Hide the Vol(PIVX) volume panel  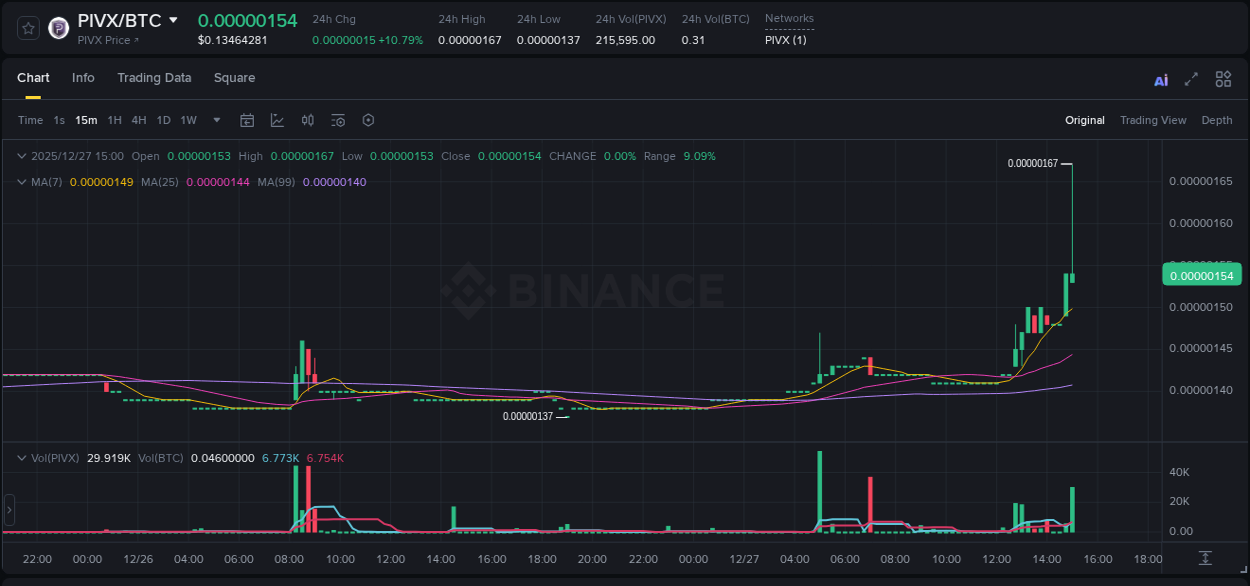pos(21,458)
